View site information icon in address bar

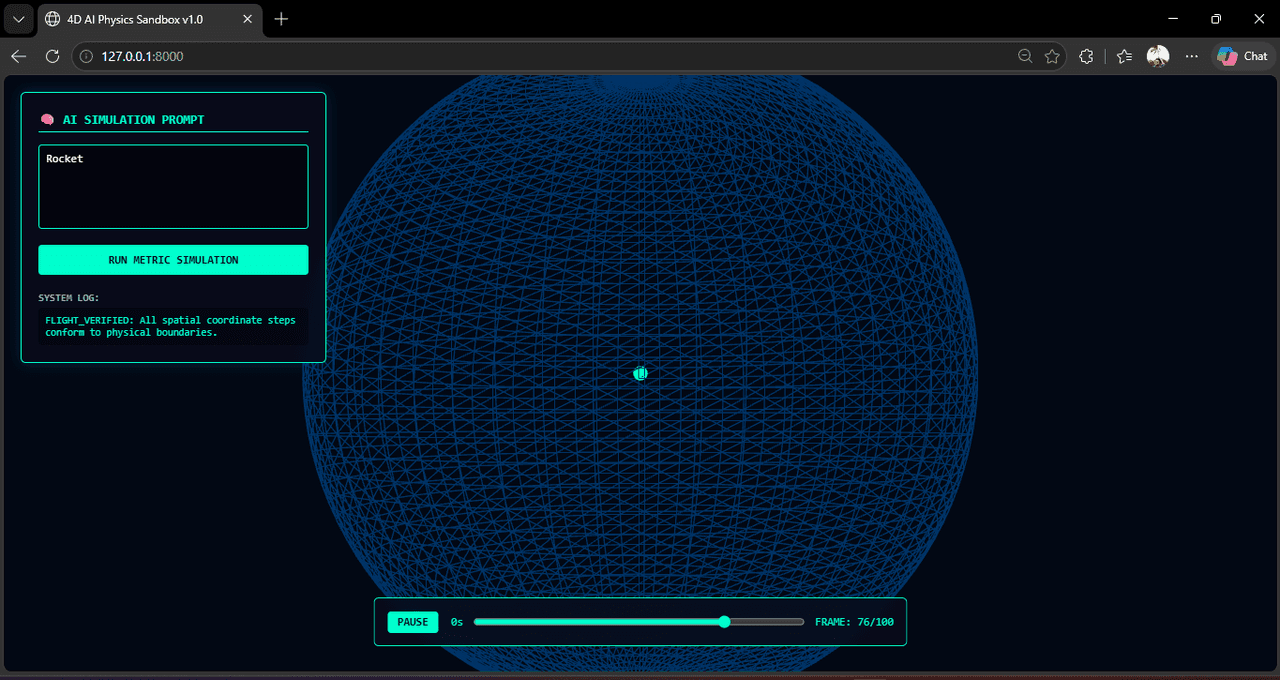[86, 57]
